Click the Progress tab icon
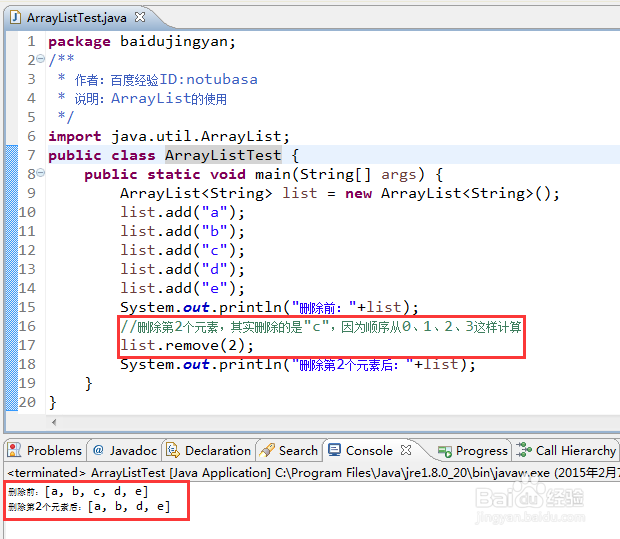Viewport: 620px width, 539px height. [445, 451]
